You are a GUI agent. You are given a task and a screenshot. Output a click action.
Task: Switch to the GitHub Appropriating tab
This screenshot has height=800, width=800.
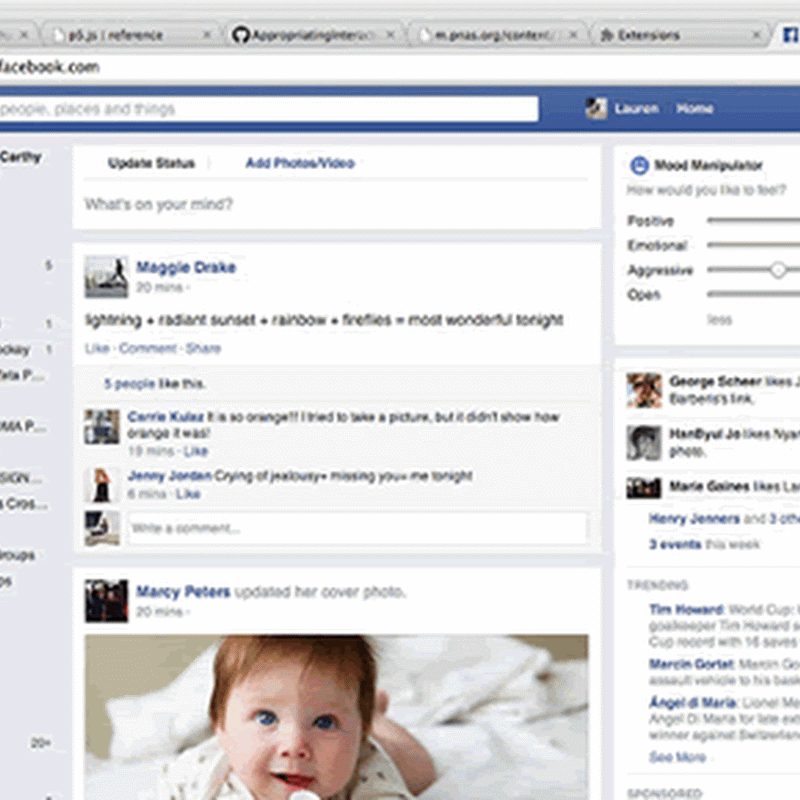(x=314, y=35)
